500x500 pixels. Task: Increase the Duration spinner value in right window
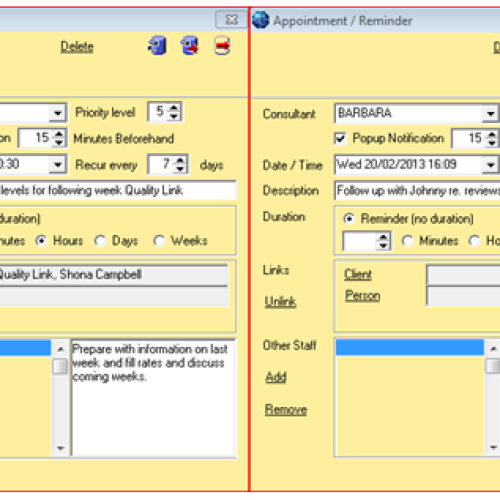(x=383, y=237)
